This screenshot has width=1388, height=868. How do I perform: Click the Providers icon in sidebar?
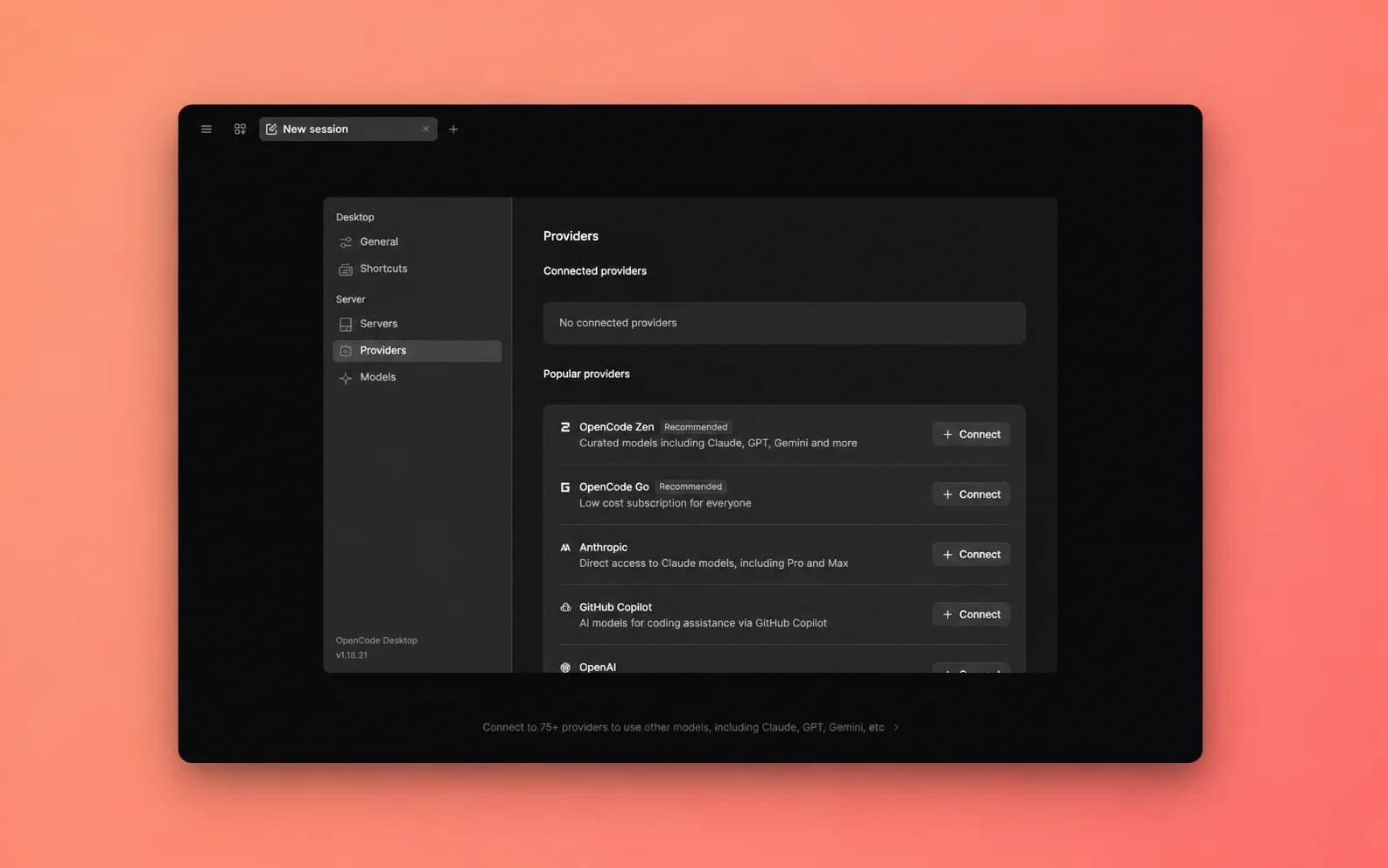346,351
